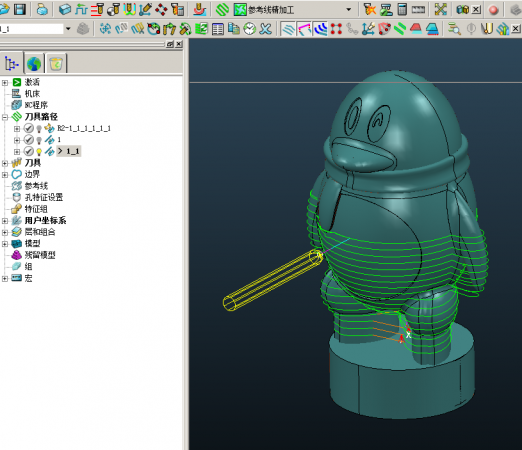The height and width of the screenshot is (450, 522).
Task: Select the 残留模型 tree item
Action: tap(40, 255)
